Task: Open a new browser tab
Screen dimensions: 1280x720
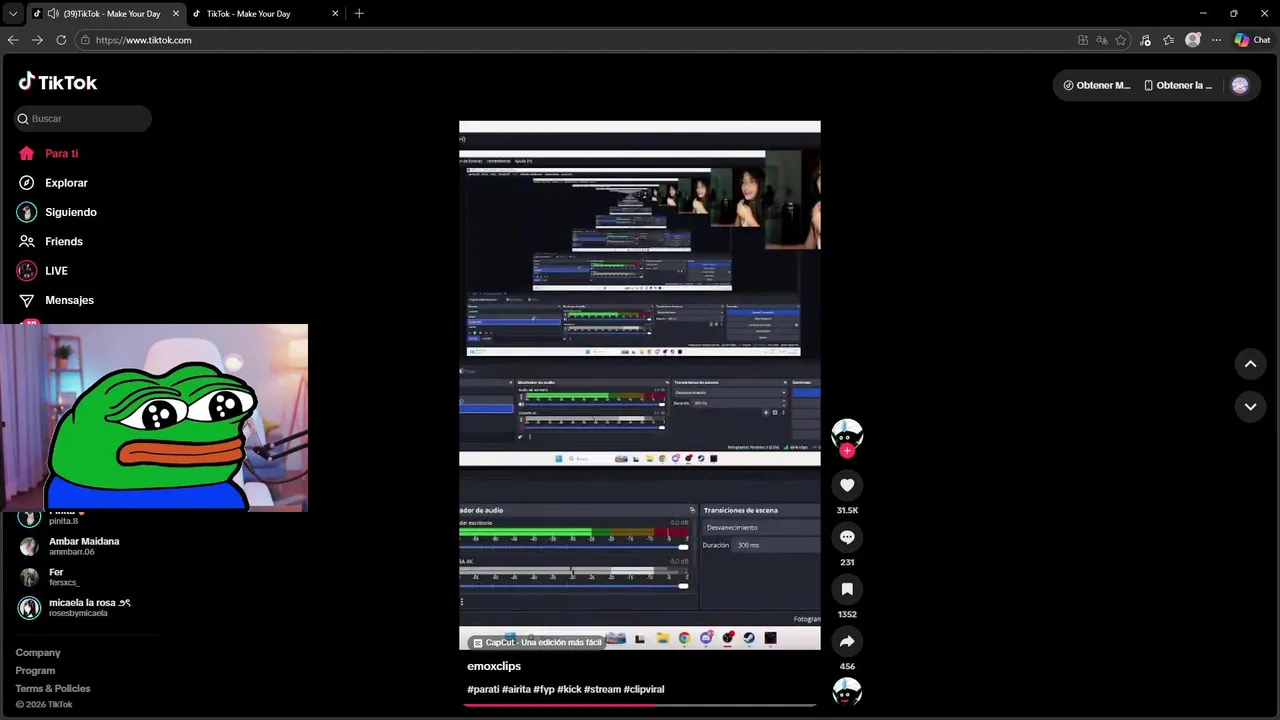Action: [359, 14]
